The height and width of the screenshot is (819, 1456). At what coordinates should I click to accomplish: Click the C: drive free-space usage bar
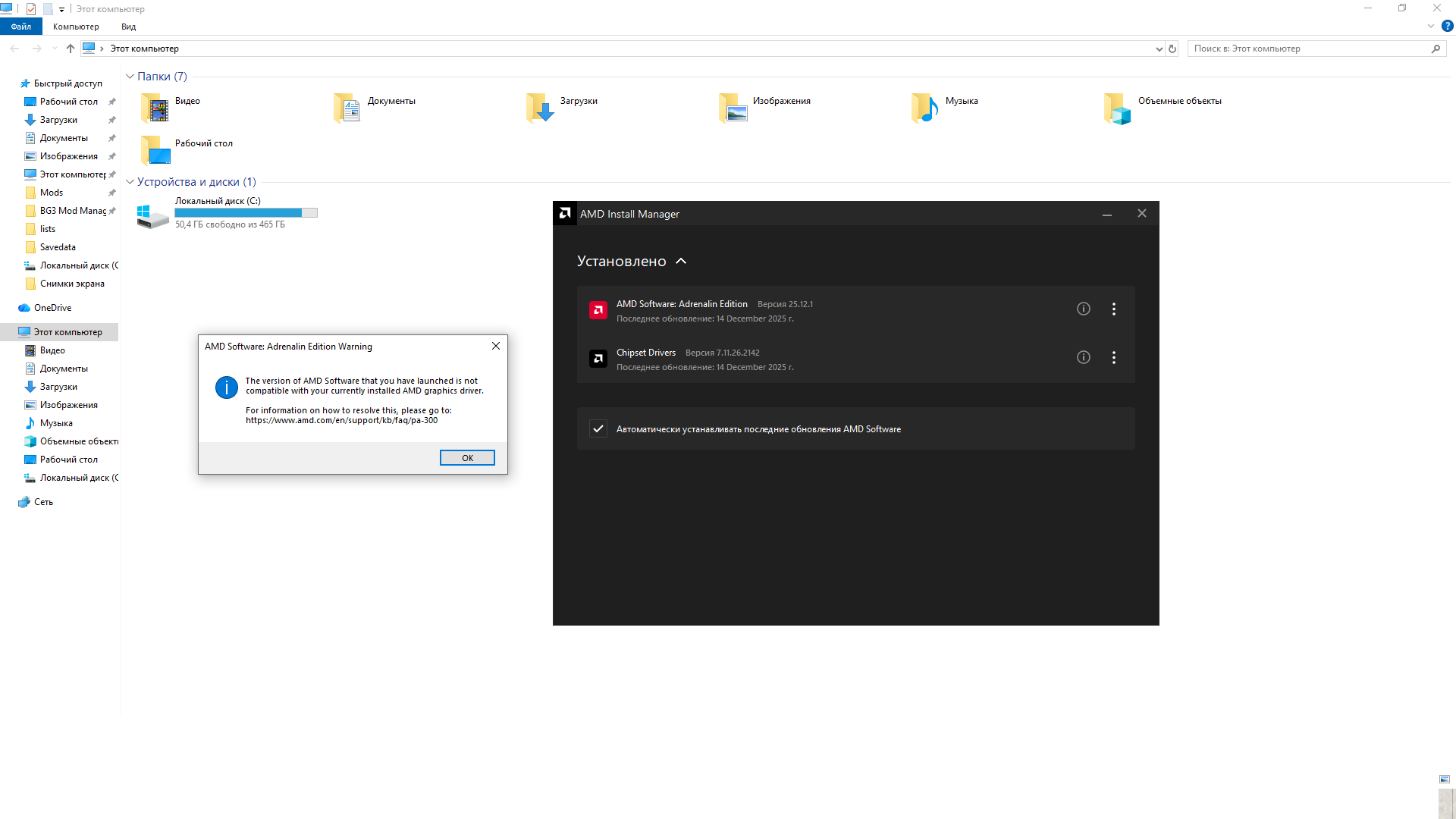[x=246, y=213]
